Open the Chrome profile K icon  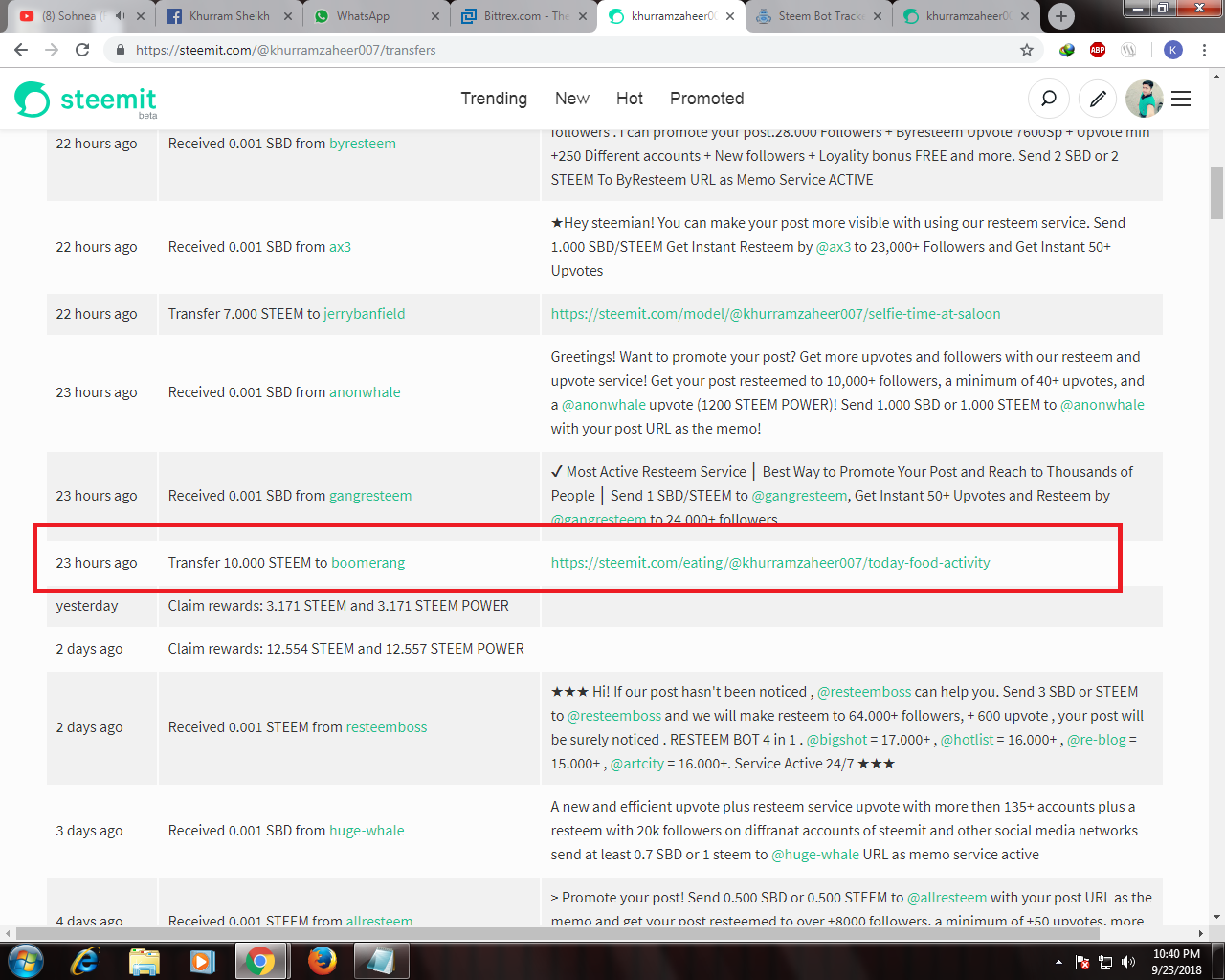(x=1173, y=50)
